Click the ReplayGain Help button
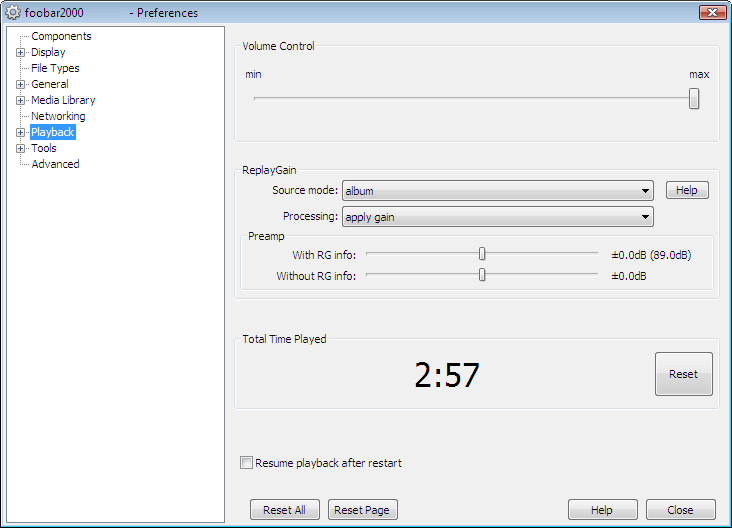732x528 pixels. (687, 190)
